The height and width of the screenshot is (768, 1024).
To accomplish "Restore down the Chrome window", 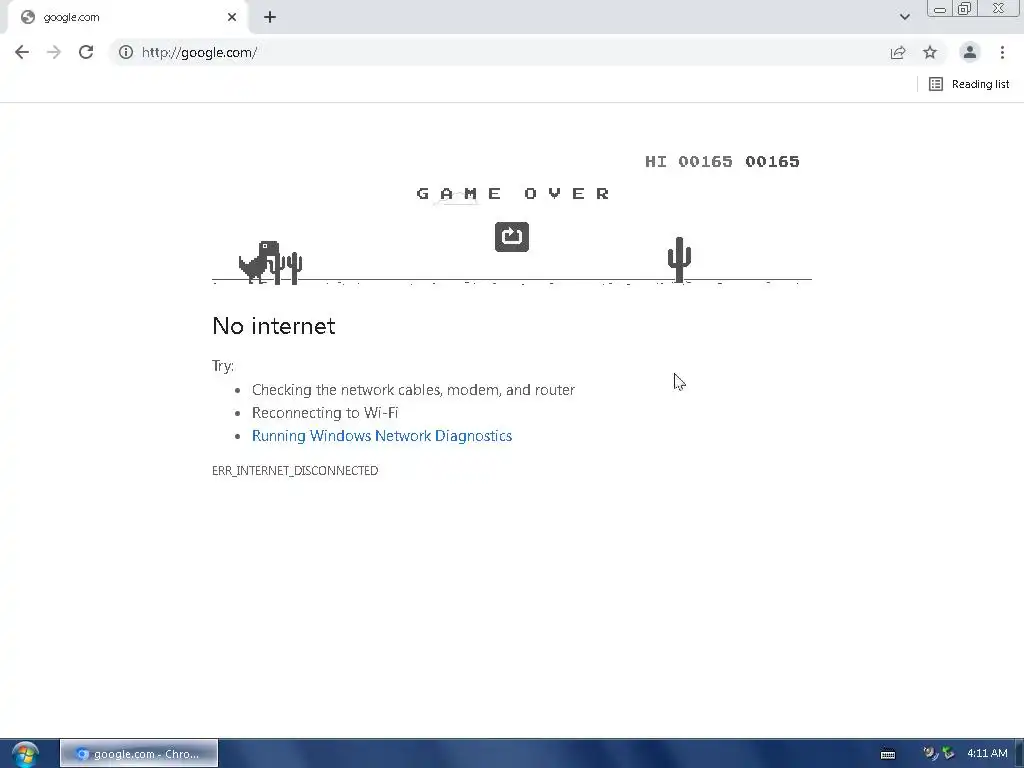I will [x=965, y=8].
